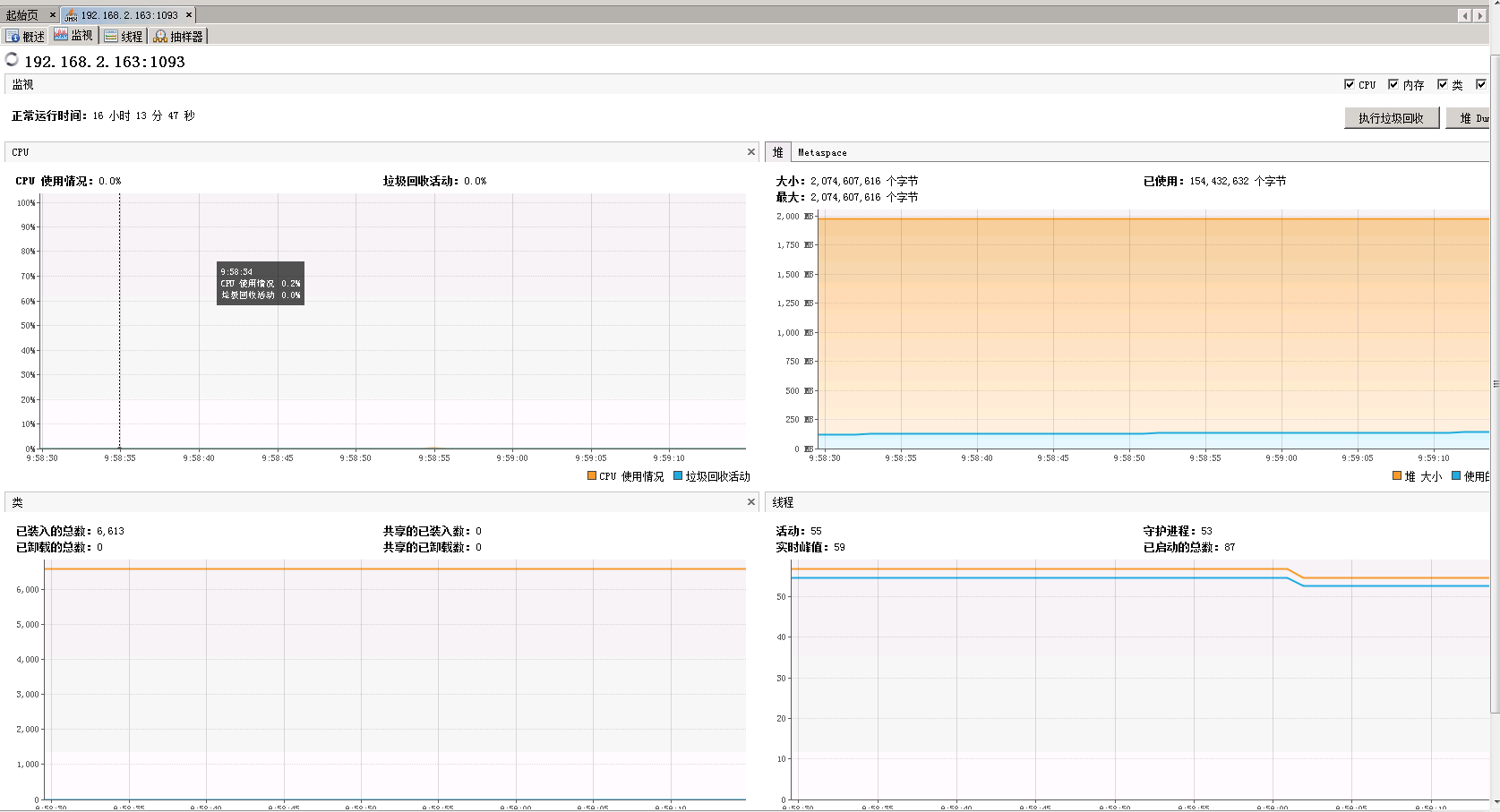Click the 192.168.2.163:1093 page title
The image size is (1500, 812).
coord(105,62)
